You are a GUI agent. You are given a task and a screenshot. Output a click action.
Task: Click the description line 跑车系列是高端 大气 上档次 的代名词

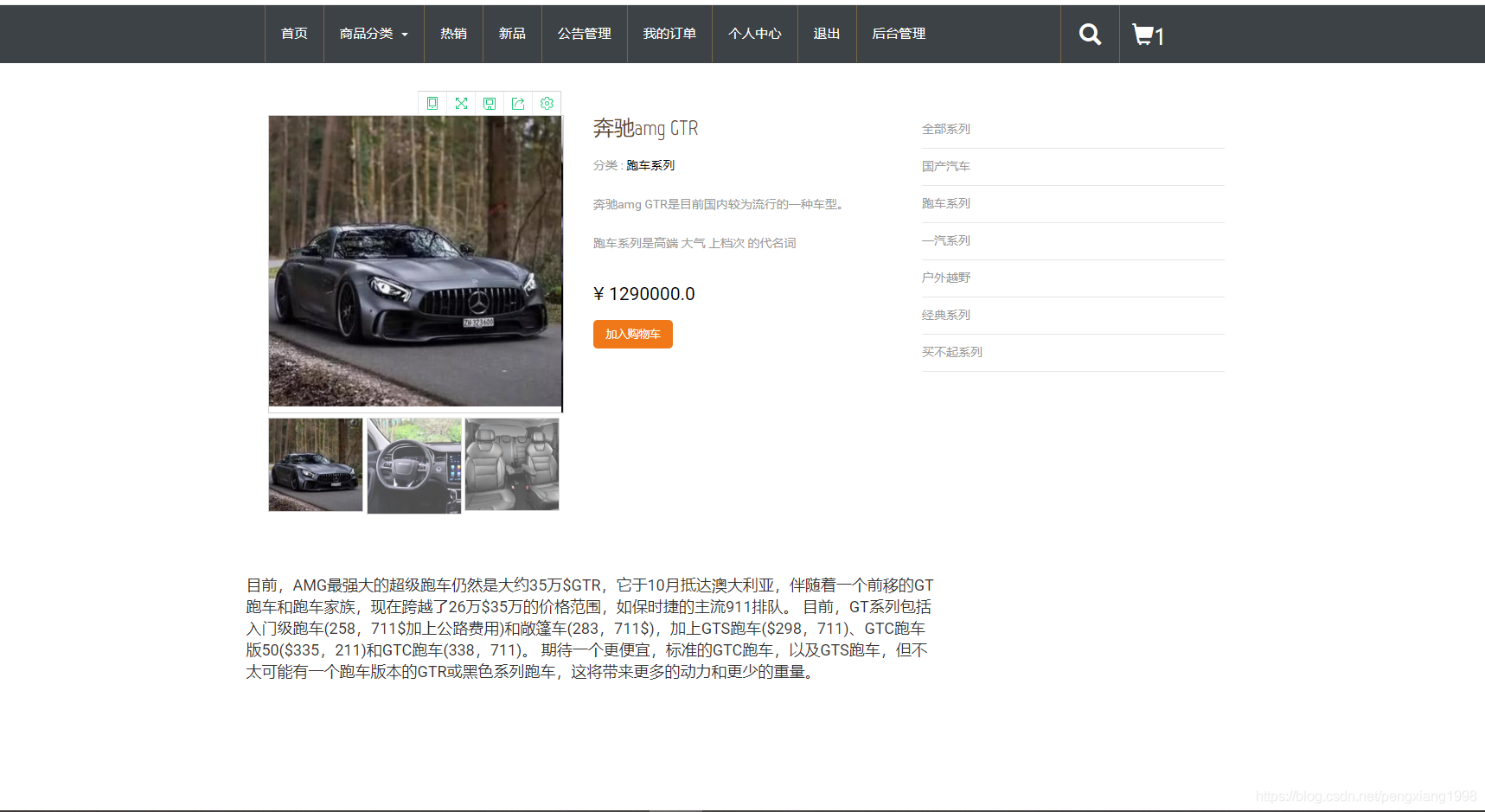(694, 243)
